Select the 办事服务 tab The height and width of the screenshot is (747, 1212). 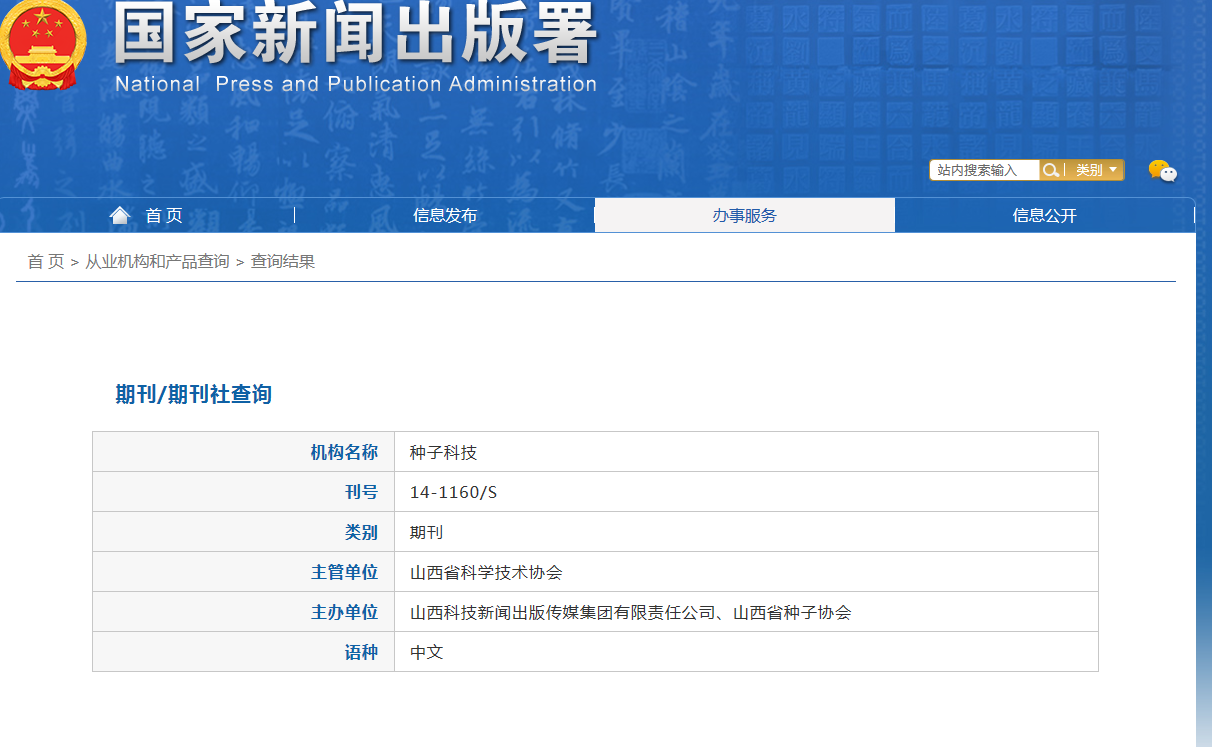[745, 213]
